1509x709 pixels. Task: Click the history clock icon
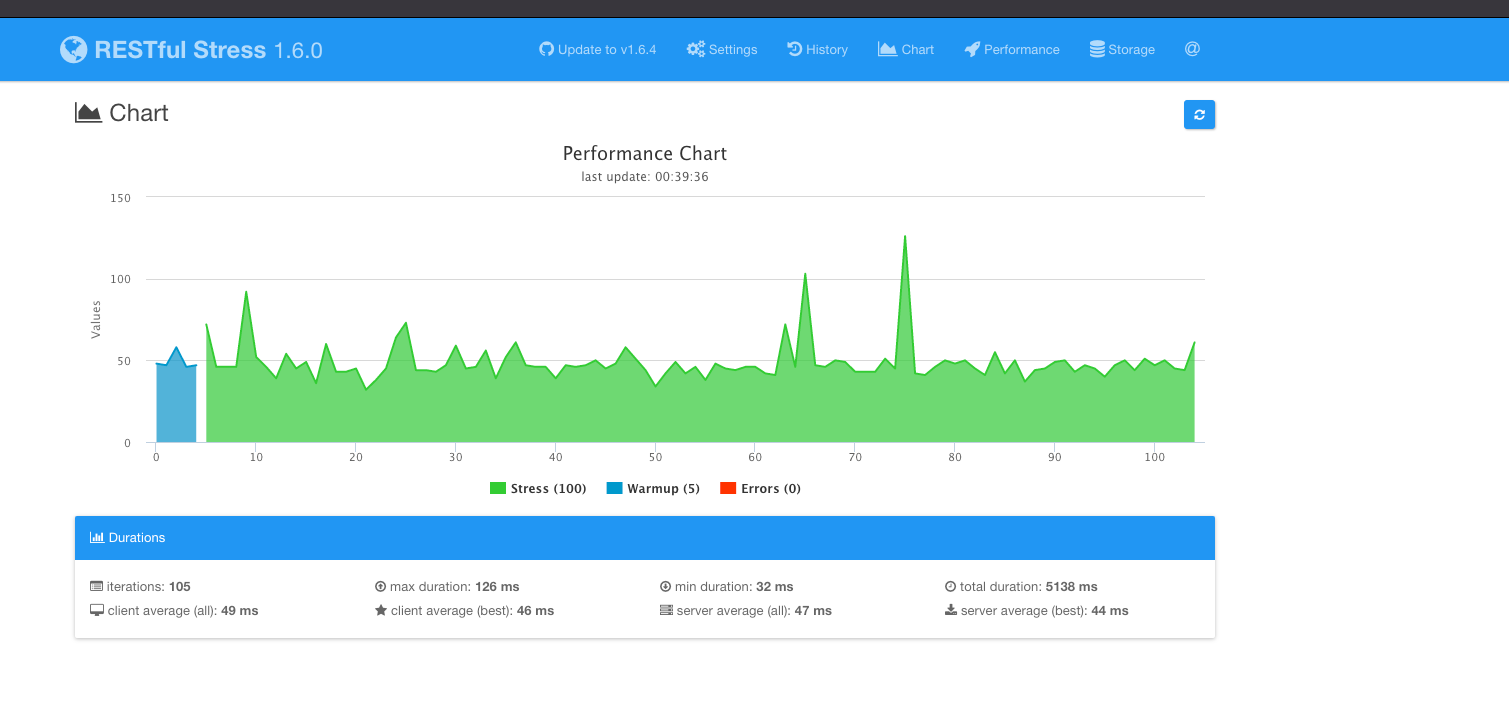coord(795,49)
